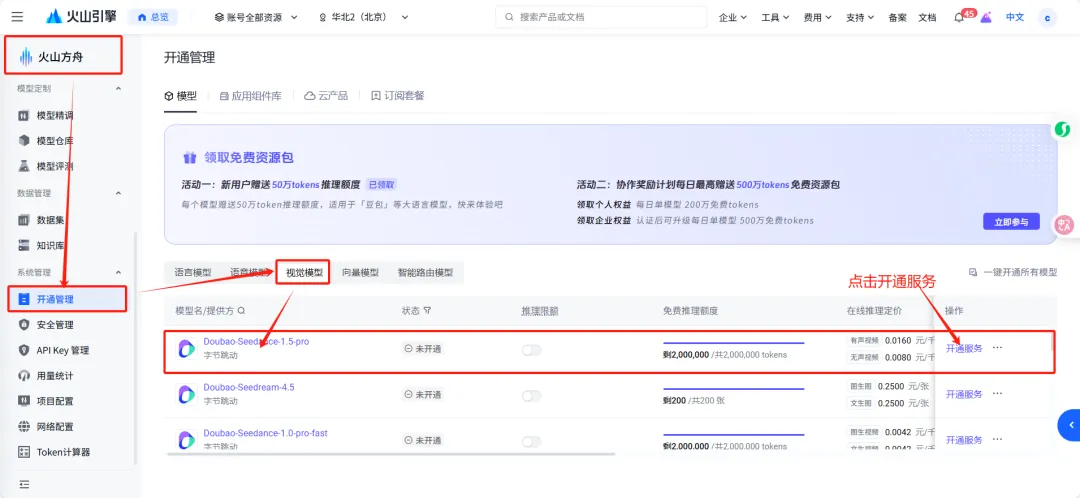Select the 视觉模型 category tab
This screenshot has height=498, width=1080.
coord(304,272)
